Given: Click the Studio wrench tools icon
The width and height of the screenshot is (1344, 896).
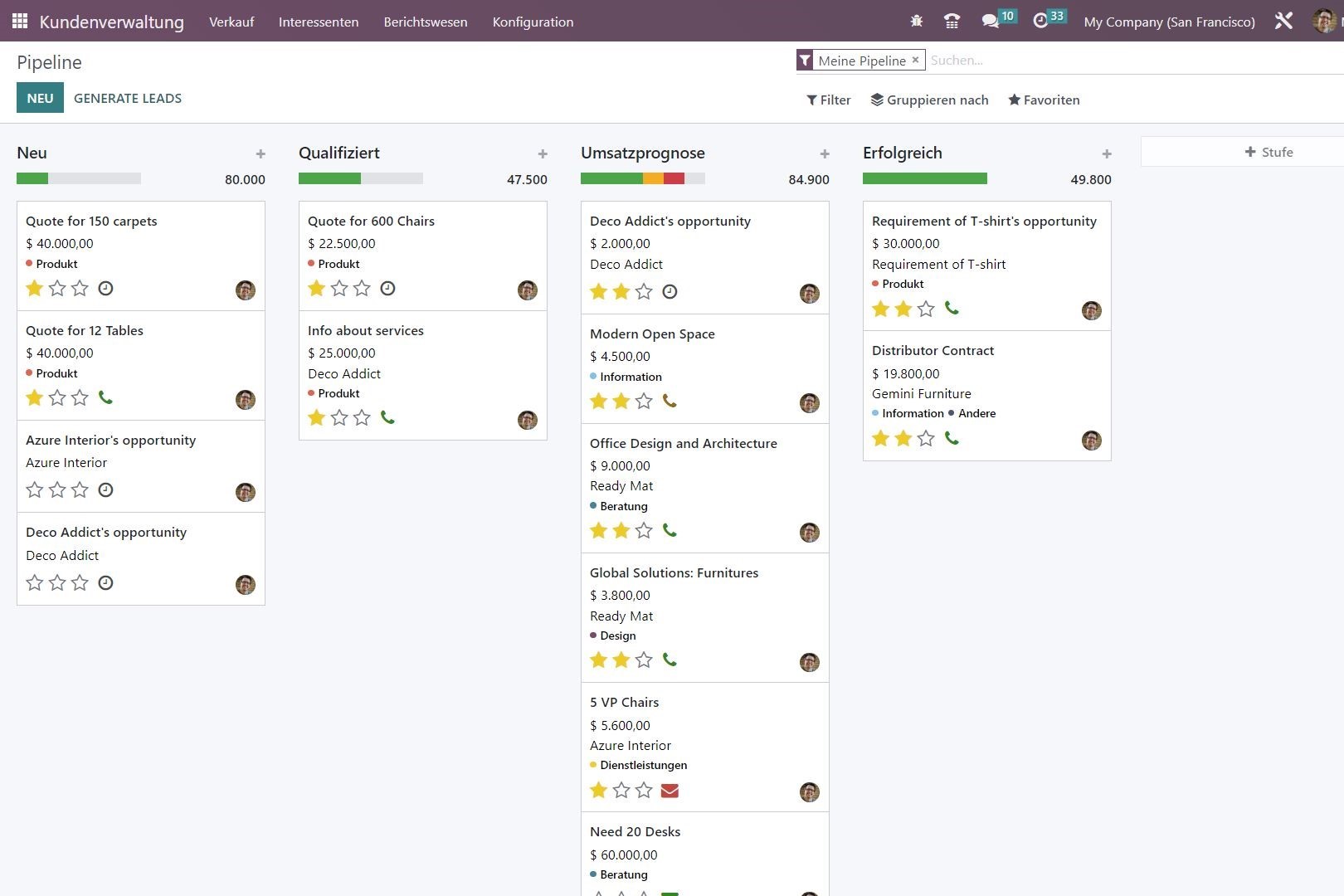Looking at the screenshot, I should [x=1283, y=22].
